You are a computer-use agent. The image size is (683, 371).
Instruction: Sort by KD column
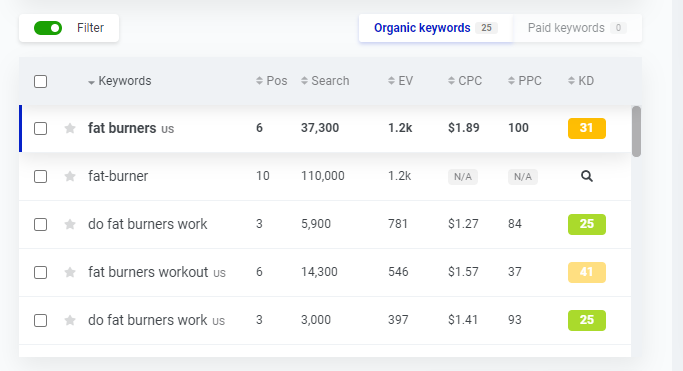[581, 81]
